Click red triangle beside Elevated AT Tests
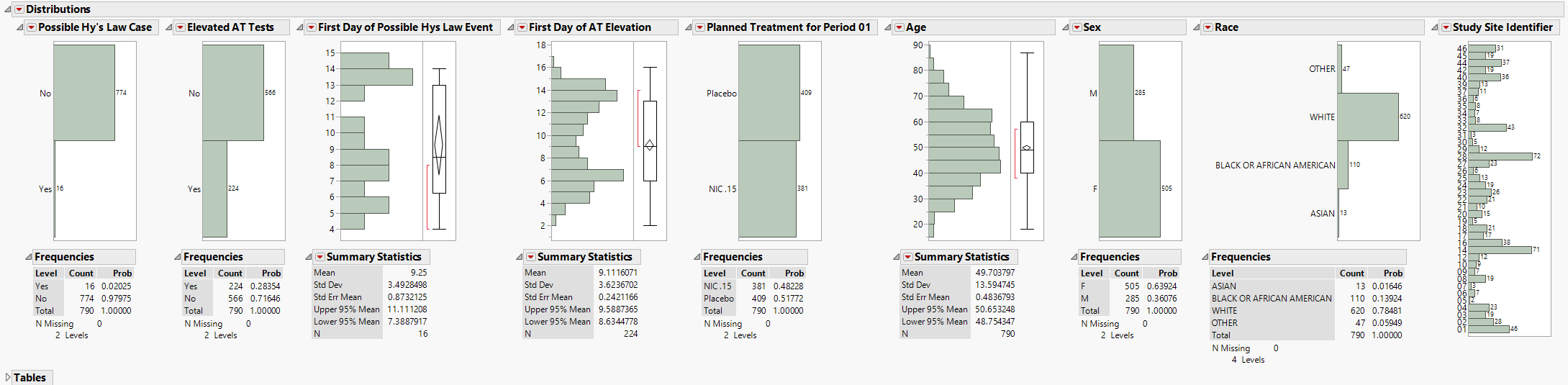The width and height of the screenshot is (1568, 385). click(x=181, y=27)
